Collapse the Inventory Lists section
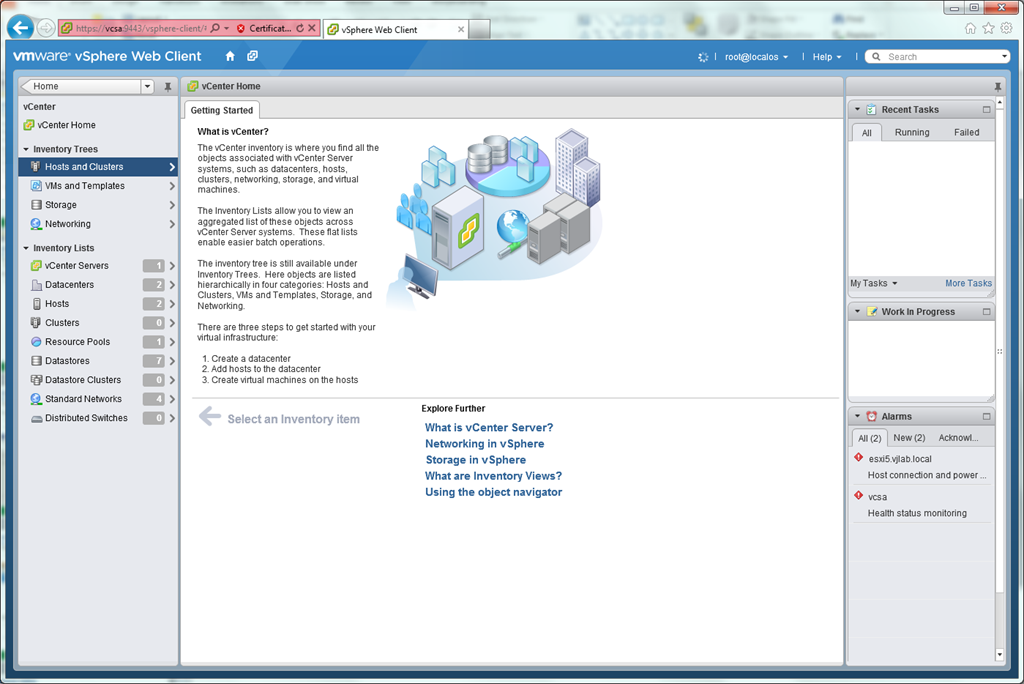 click(26, 248)
